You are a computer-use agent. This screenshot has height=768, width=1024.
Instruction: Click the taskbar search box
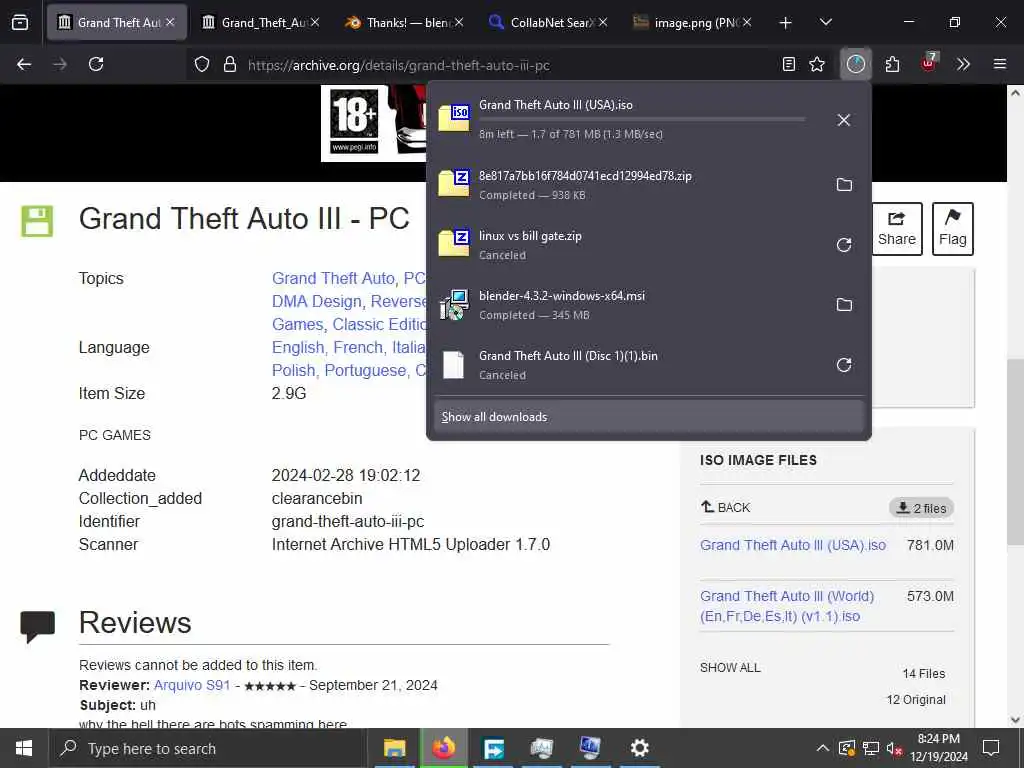[x=208, y=748]
